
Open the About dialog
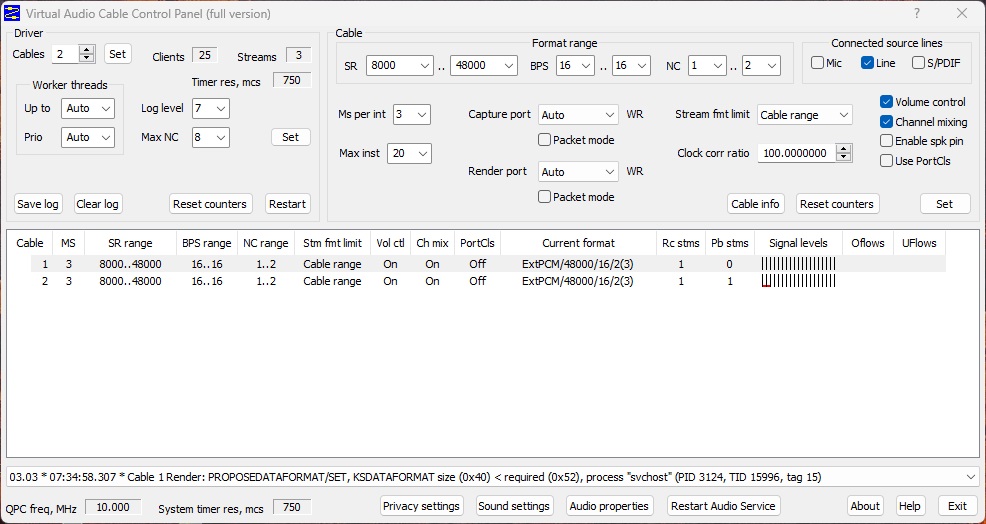coord(865,506)
